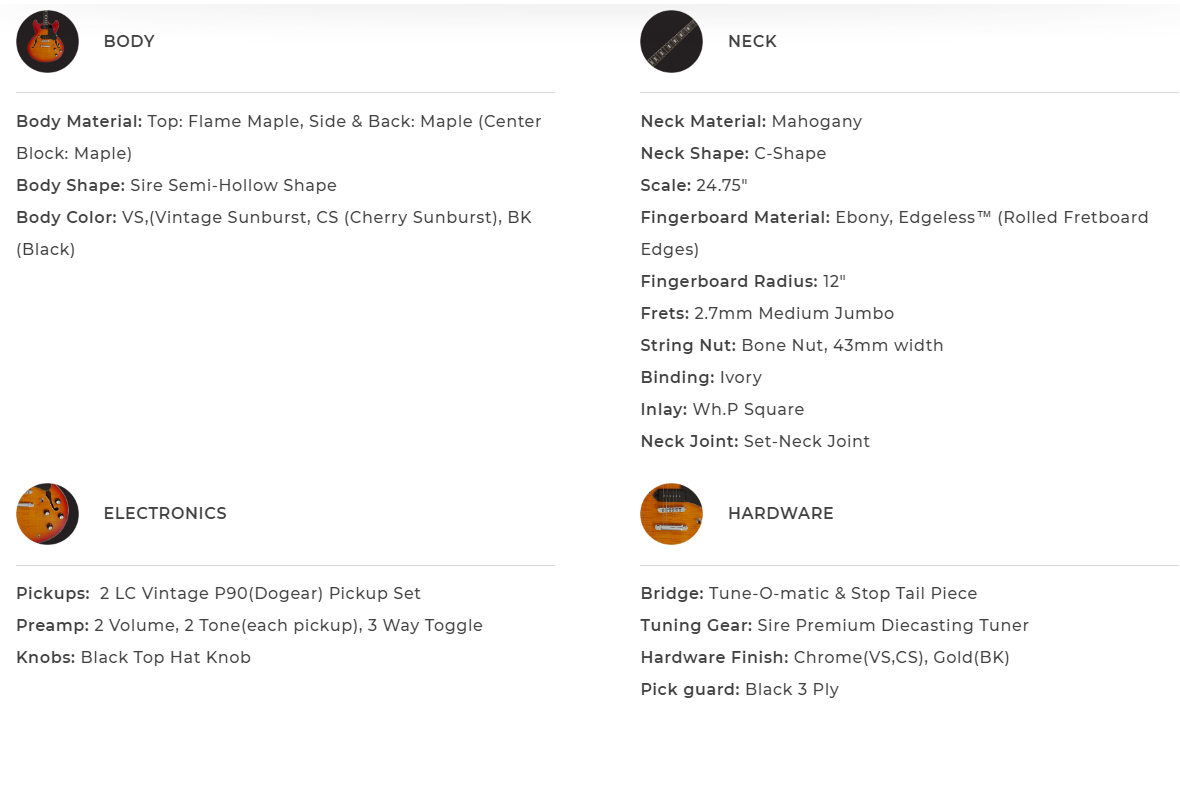
Task: Click the Pickups label
Action: 53,594
